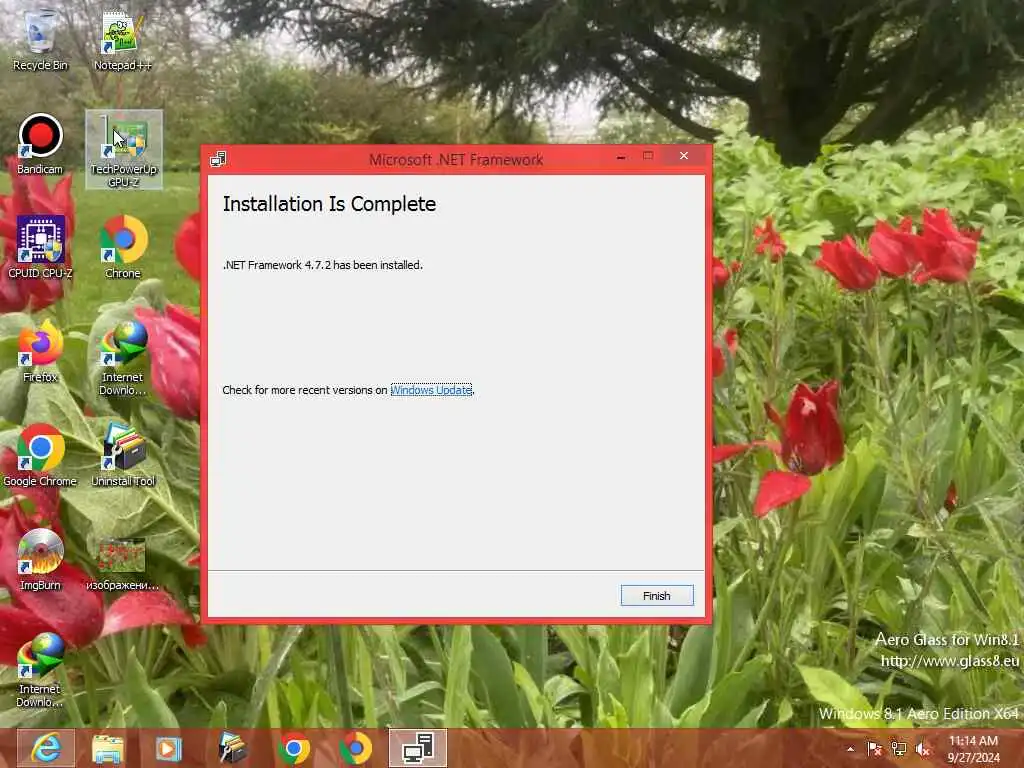Minimize the Microsoft .NET Framework window
The image size is (1024, 768).
[621, 157]
